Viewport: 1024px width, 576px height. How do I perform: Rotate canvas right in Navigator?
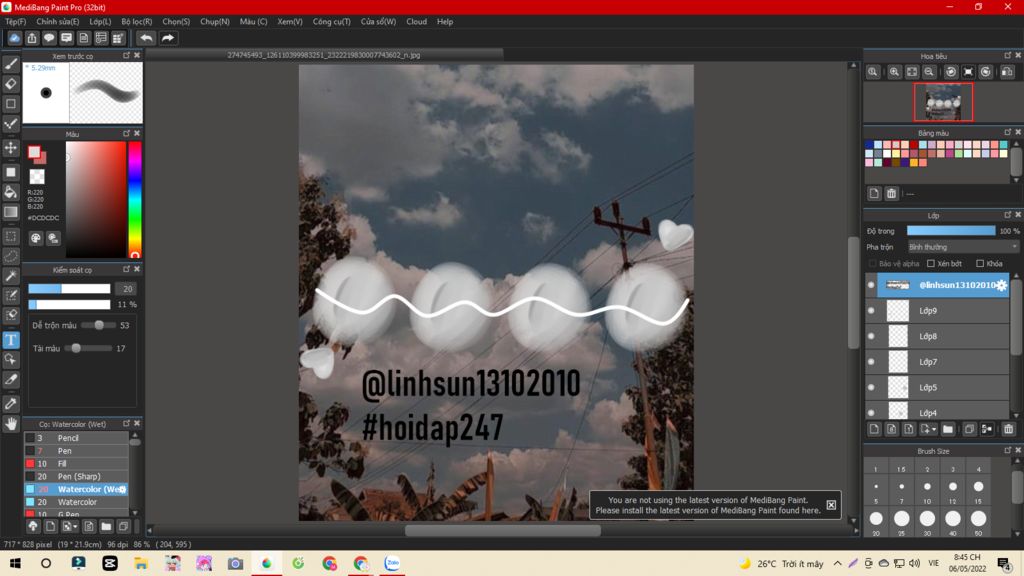[x=985, y=72]
